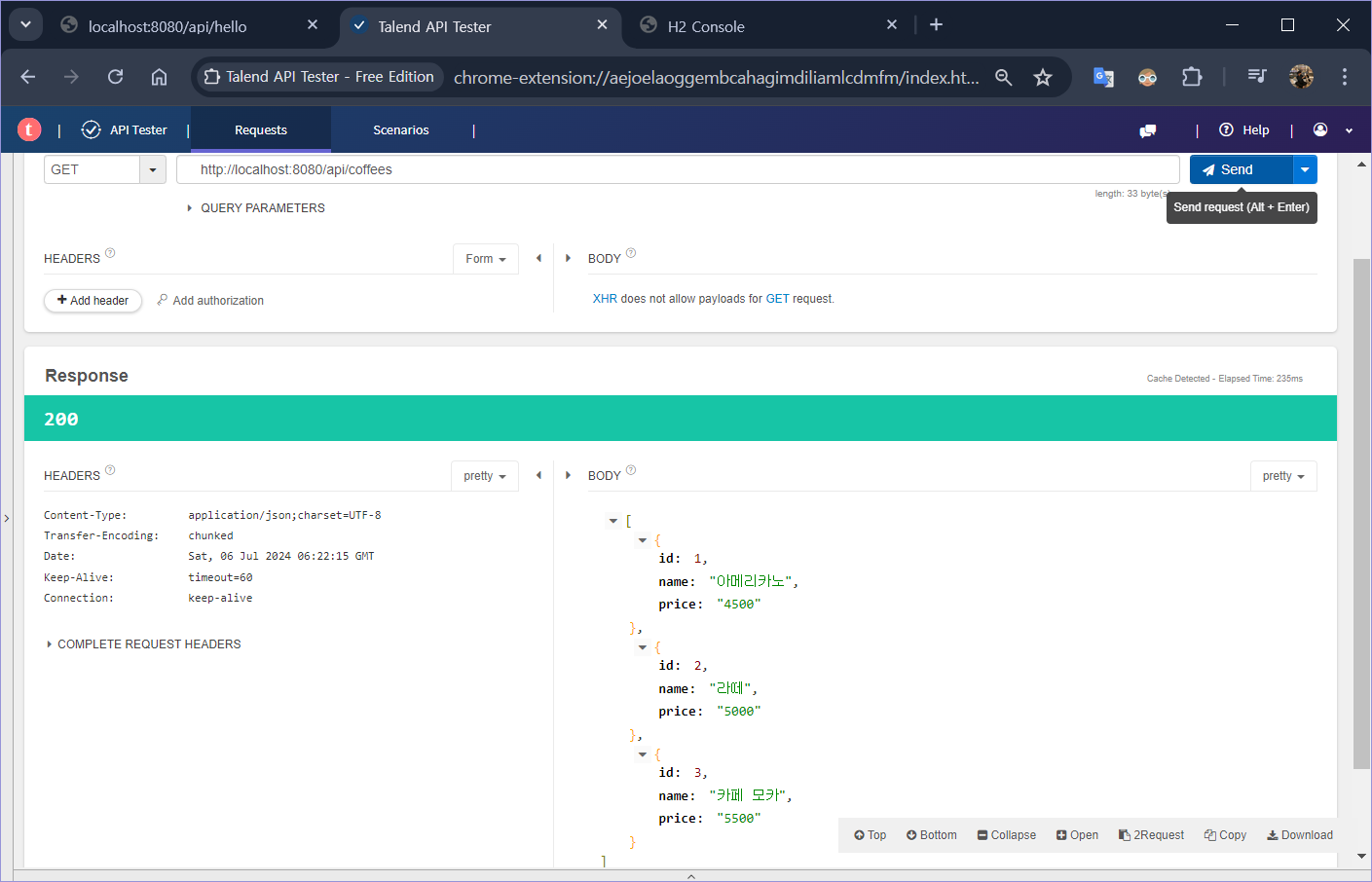Click the GET link in body message

[777, 299]
